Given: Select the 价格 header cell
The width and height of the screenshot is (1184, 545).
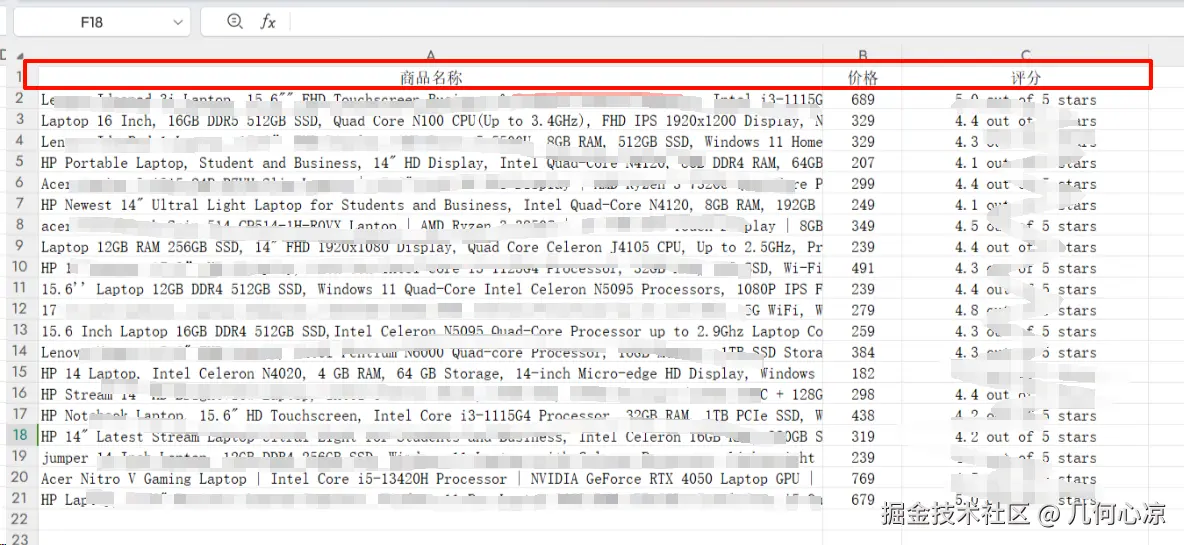Looking at the screenshot, I should pos(862,78).
